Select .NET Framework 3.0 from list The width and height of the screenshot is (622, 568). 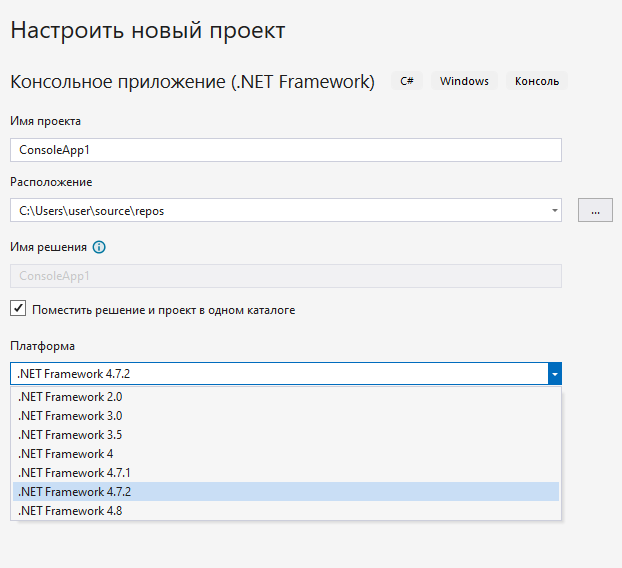coord(286,416)
